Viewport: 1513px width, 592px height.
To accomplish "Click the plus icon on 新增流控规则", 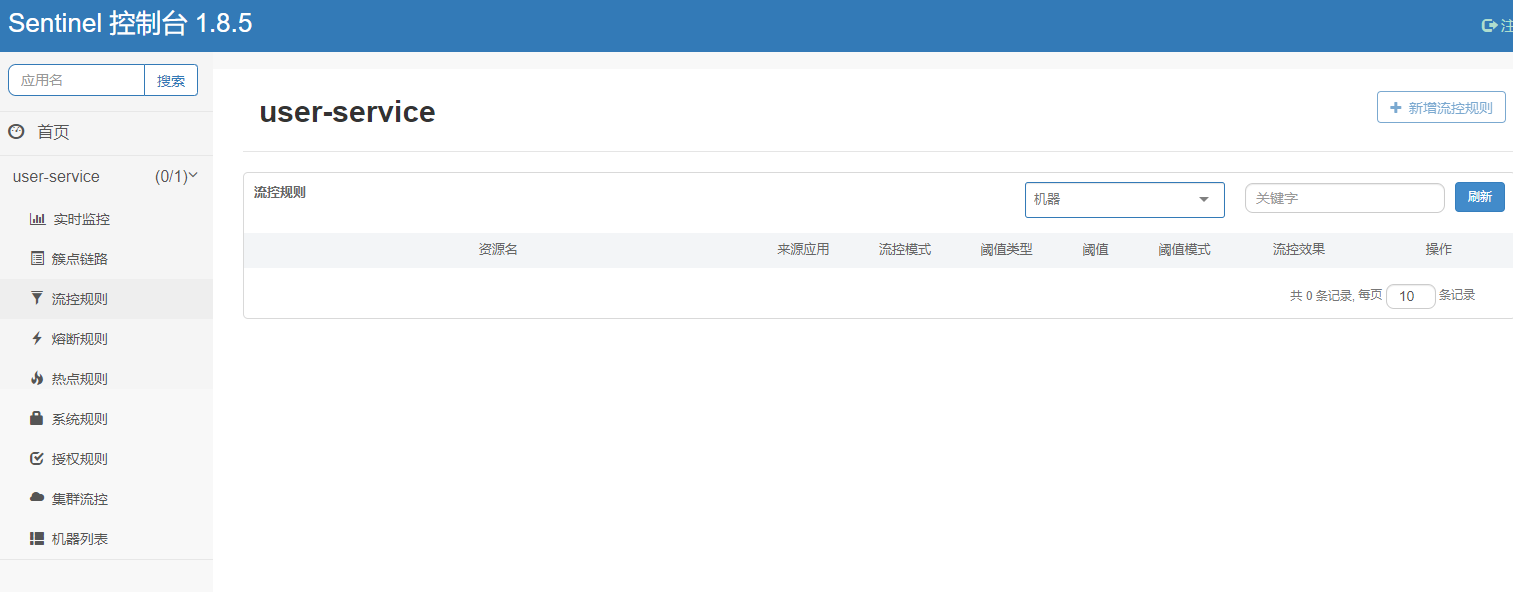I will pyautogui.click(x=1396, y=107).
